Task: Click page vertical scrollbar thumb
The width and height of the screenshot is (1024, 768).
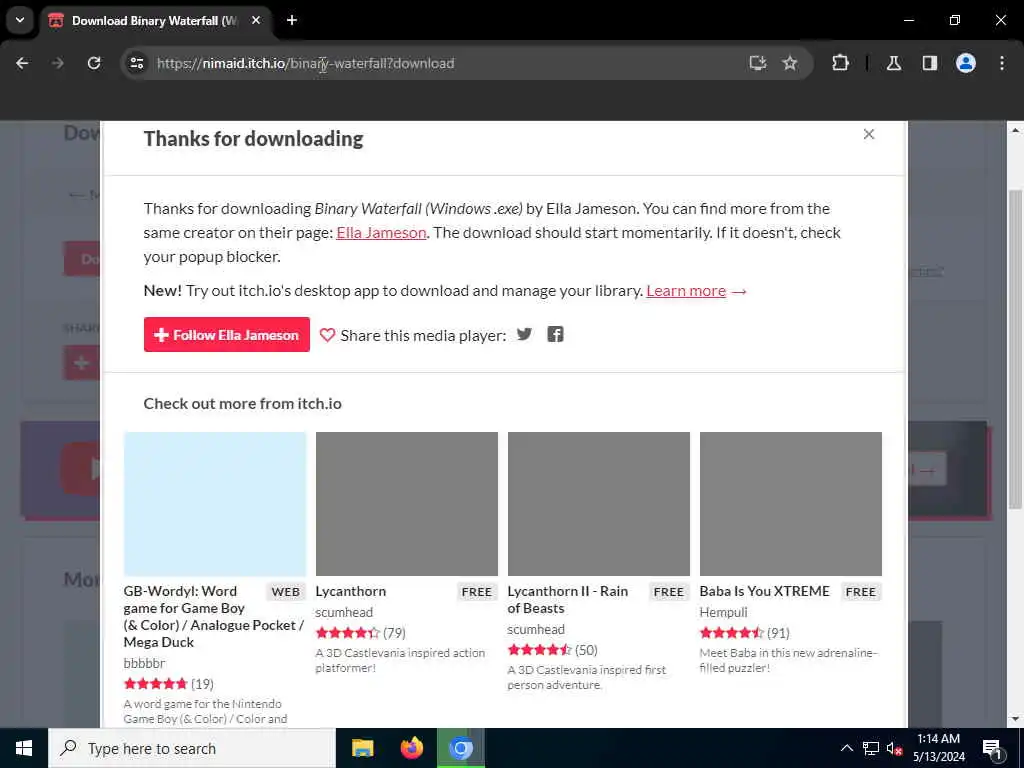Action: [x=1015, y=349]
